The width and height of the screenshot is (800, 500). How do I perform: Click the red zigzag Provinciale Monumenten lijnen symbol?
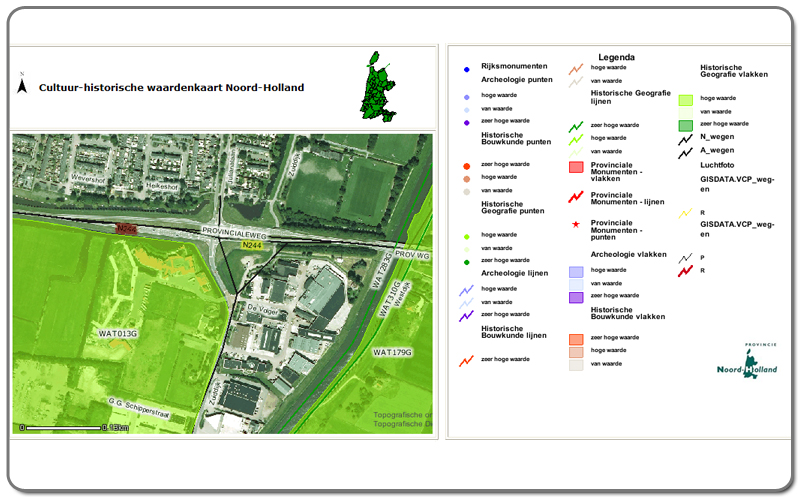576,197
